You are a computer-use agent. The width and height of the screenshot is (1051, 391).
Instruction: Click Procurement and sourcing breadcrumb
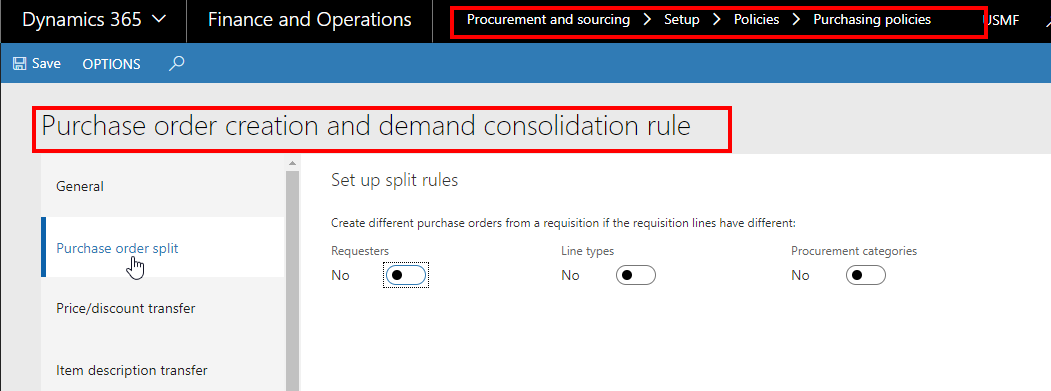pos(548,19)
